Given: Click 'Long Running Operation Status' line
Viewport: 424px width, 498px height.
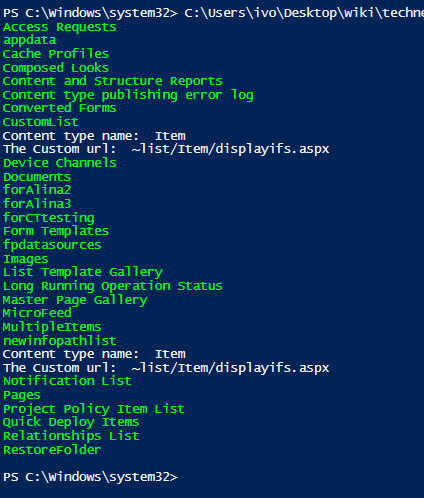Looking at the screenshot, I should pos(113,286).
